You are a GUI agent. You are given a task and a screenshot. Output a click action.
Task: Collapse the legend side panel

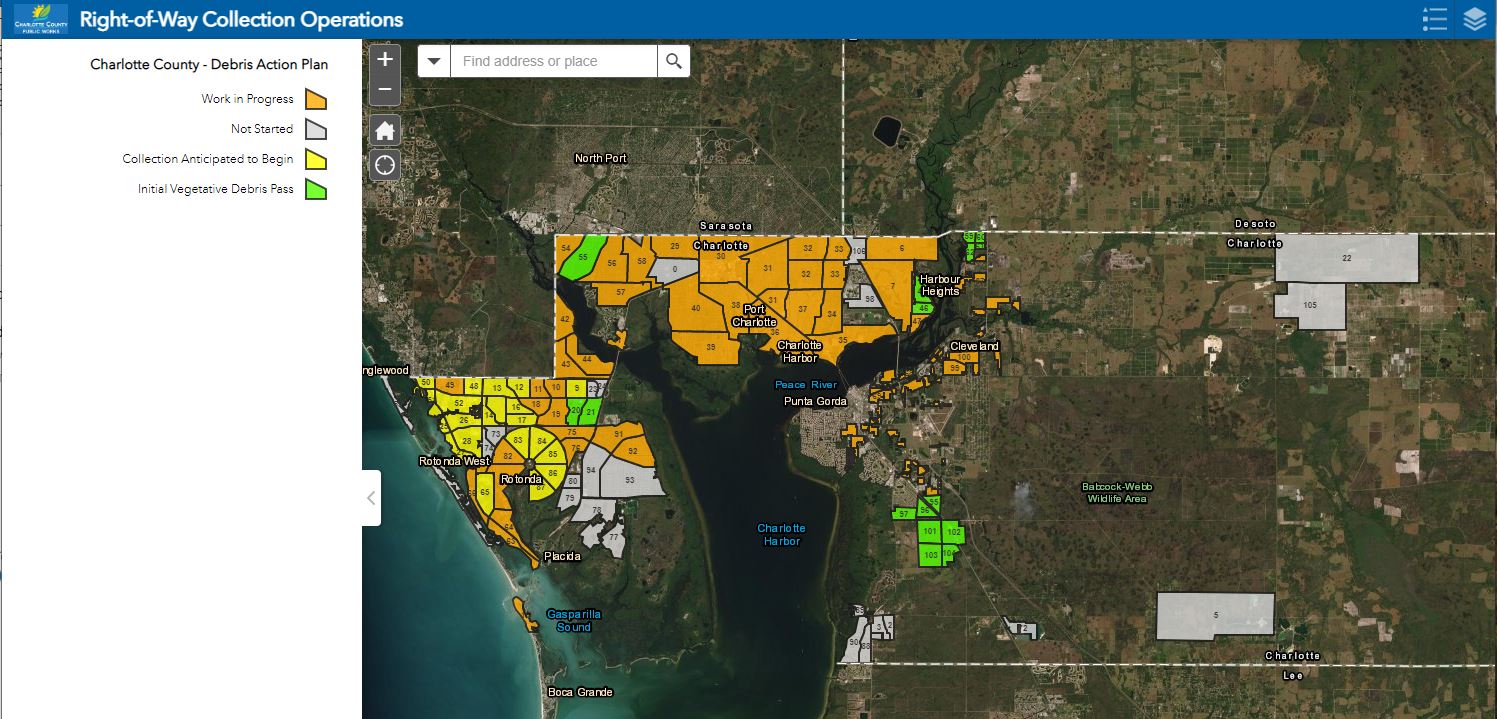coord(371,497)
